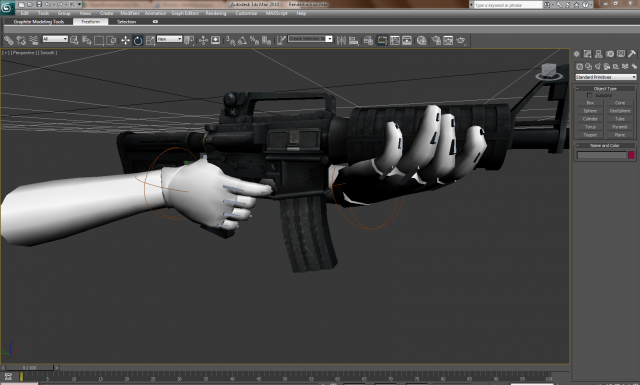Toggle 3D Snaps icon

(x=230, y=40)
